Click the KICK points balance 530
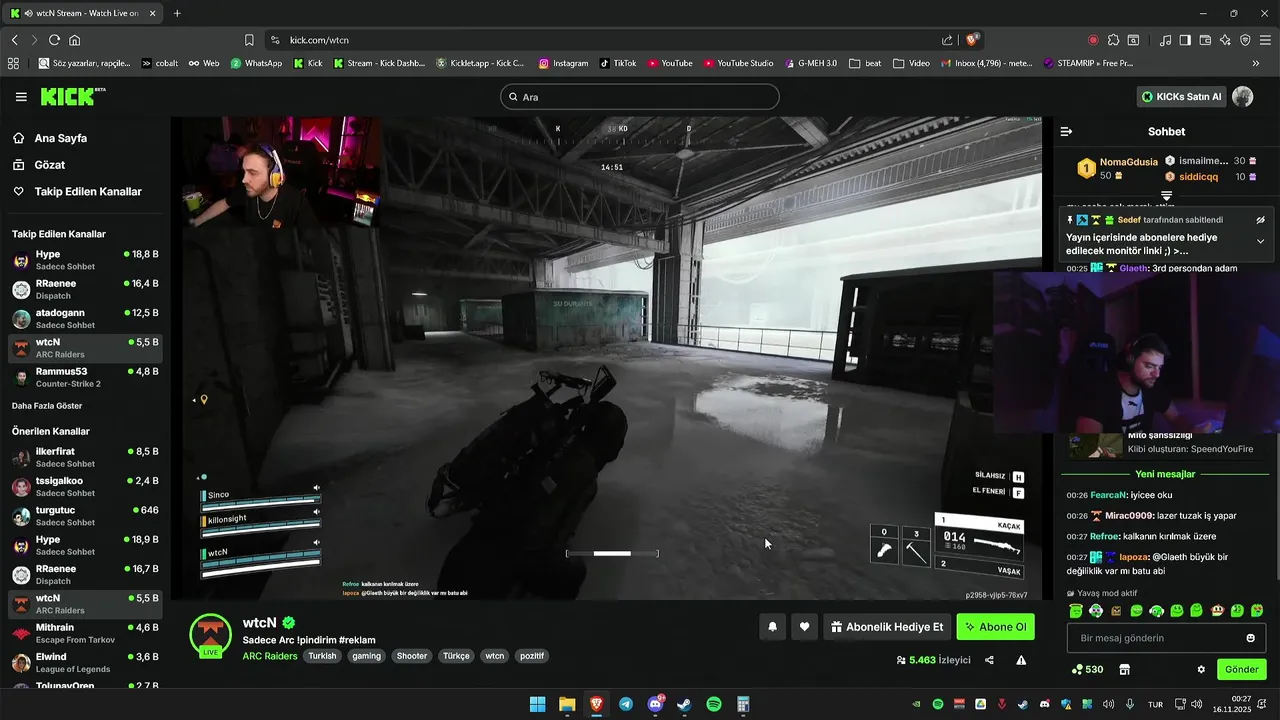1280x720 pixels. [1088, 669]
